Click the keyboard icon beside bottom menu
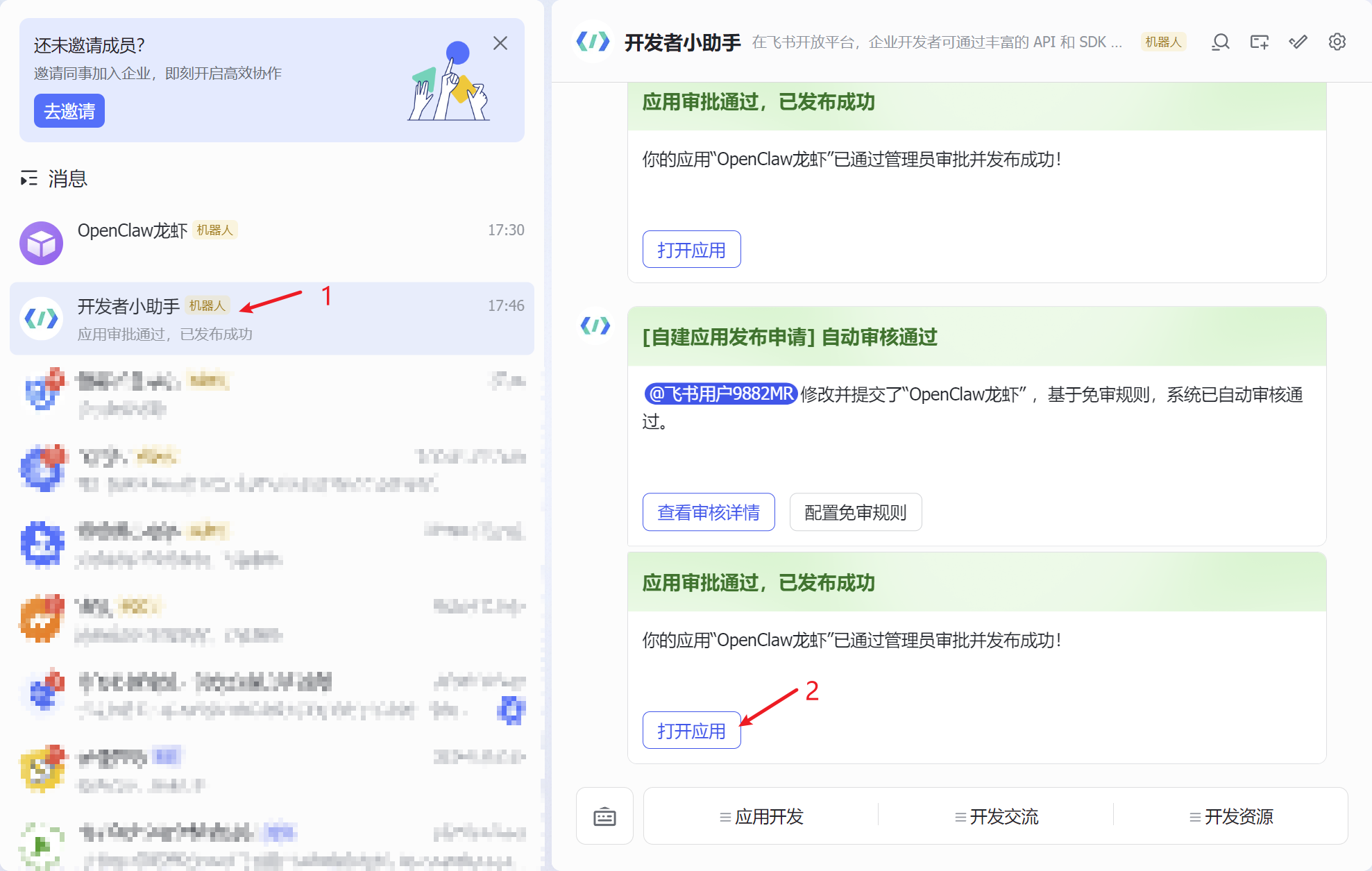This screenshot has height=871, width=1372. pyautogui.click(x=604, y=816)
